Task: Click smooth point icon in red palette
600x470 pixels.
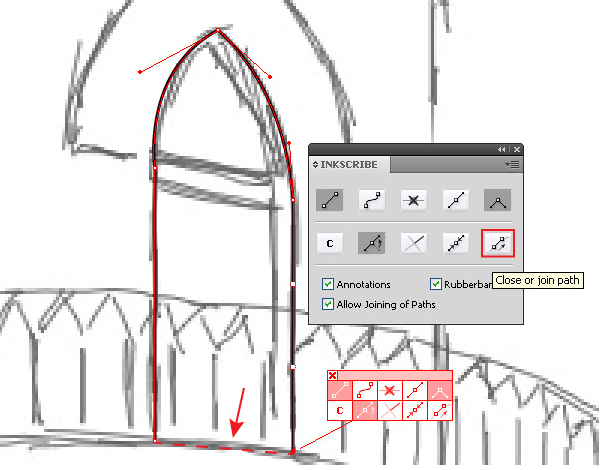Action: pos(415,390)
